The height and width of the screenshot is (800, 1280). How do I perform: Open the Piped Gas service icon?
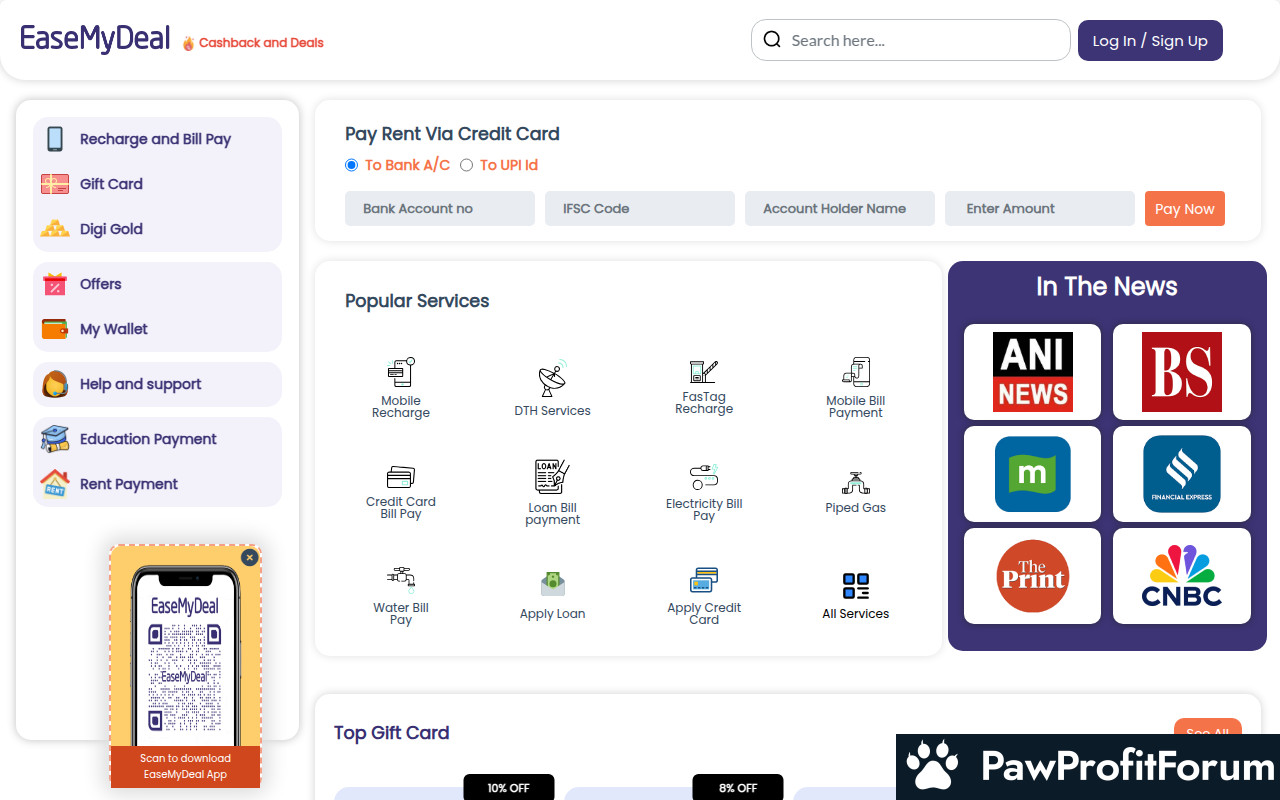855,484
